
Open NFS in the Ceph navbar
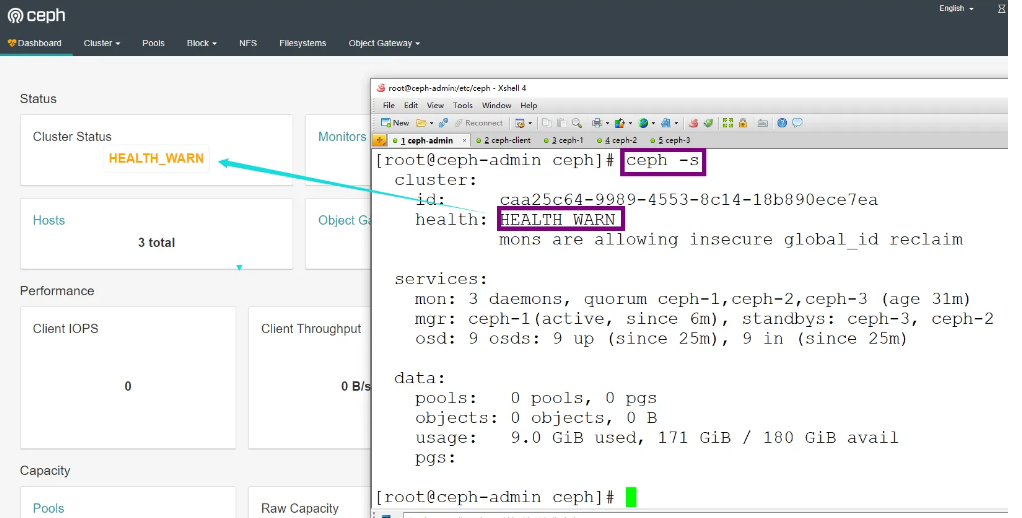click(x=248, y=43)
